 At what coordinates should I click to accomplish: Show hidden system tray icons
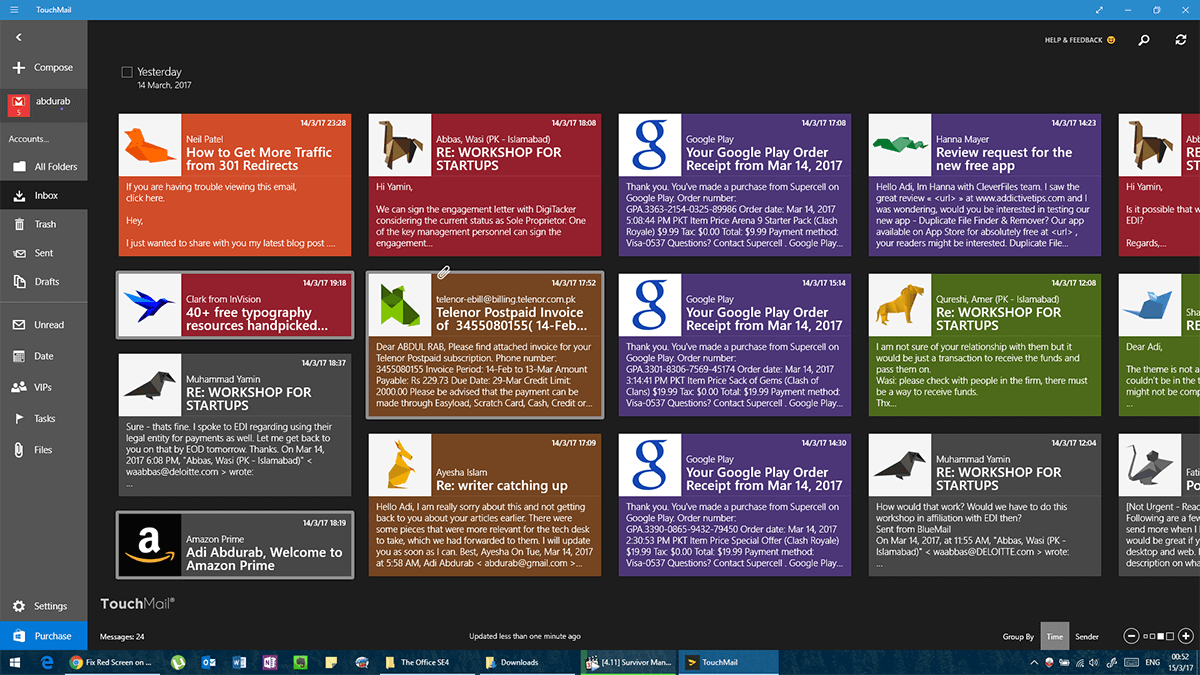[x=1033, y=662]
